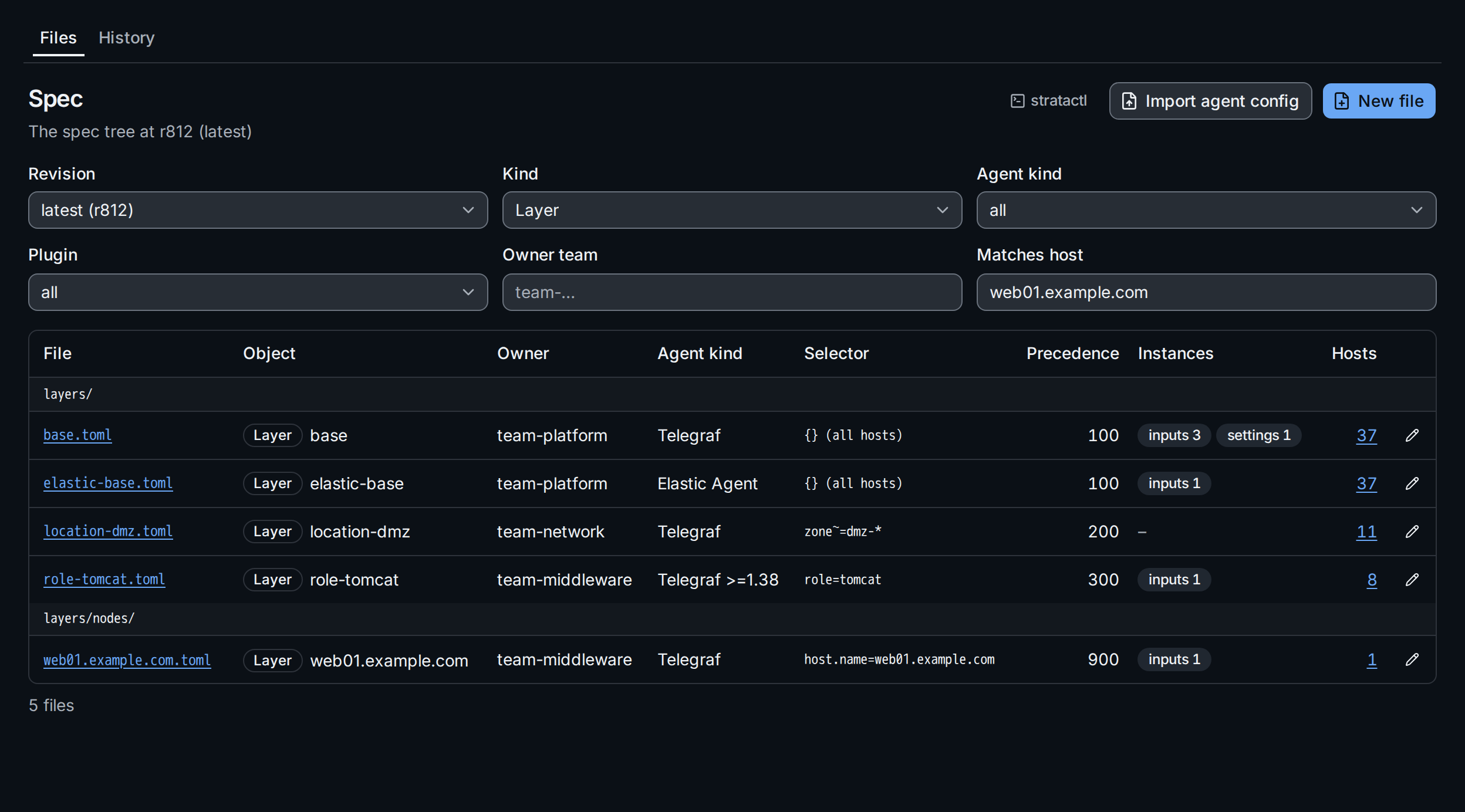Image resolution: width=1465 pixels, height=812 pixels.
Task: Click the inputs 1 badge for web01.example.com
Action: click(1174, 659)
